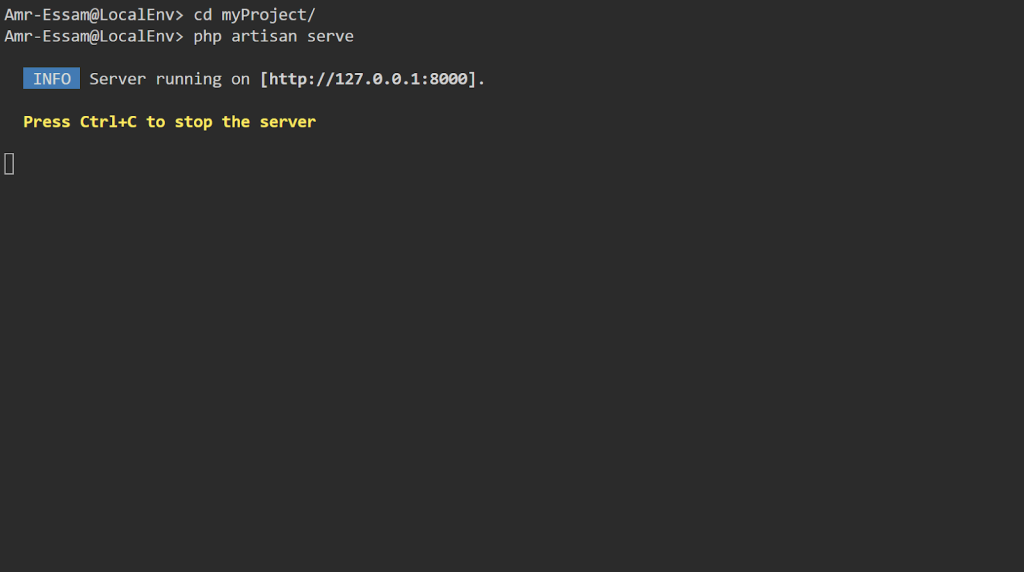The width and height of the screenshot is (1024, 572).
Task: Click the 'cd' command on first line
Action: [x=202, y=15]
